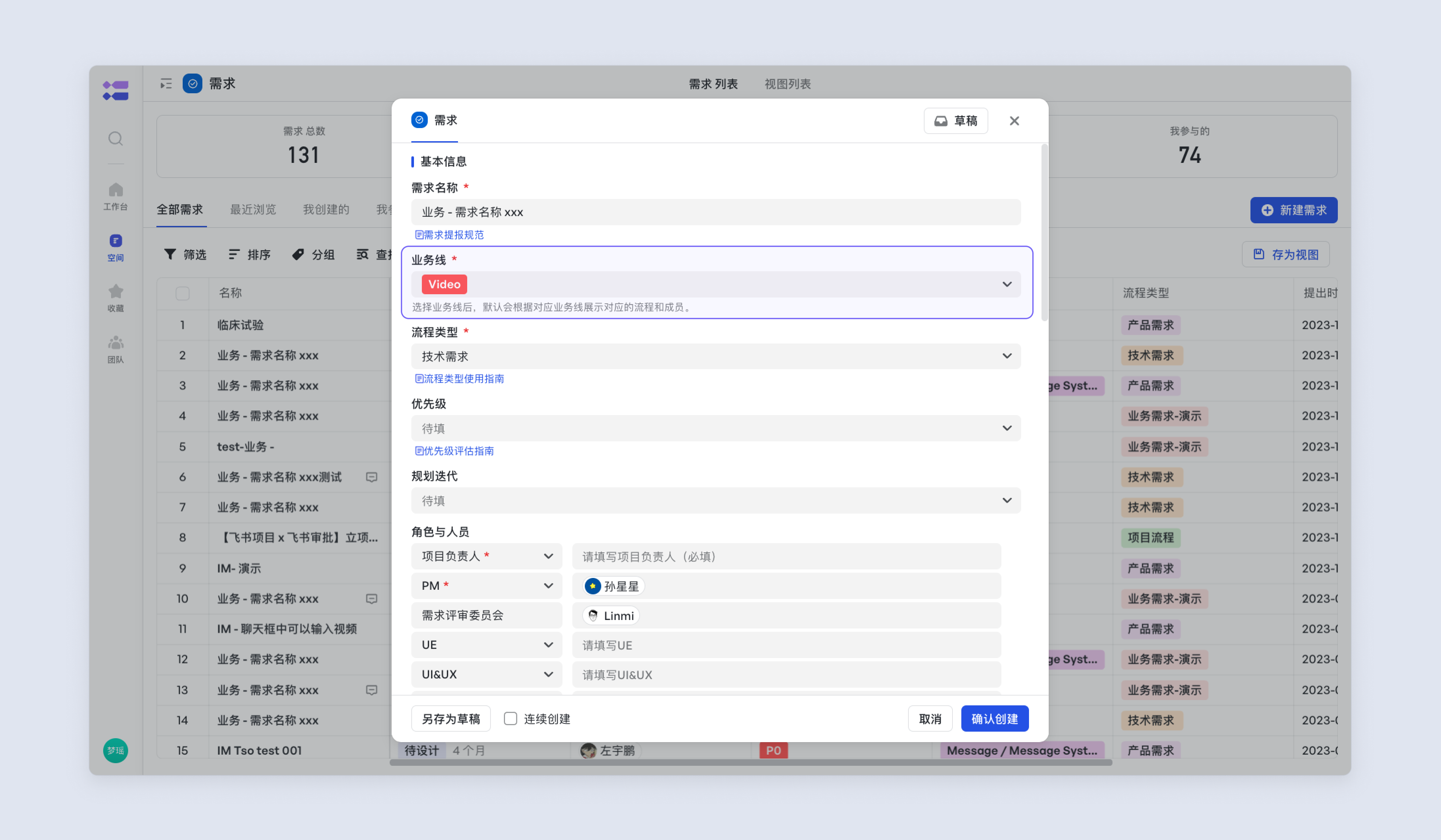Switch to the 视图列表 tab

pyautogui.click(x=788, y=84)
